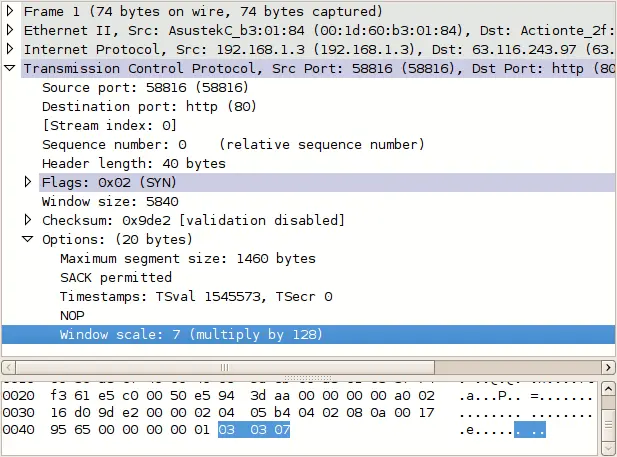Click the highlighted ASCII dots in row 0040
Viewport: 617px width, 457px height.
(530, 429)
